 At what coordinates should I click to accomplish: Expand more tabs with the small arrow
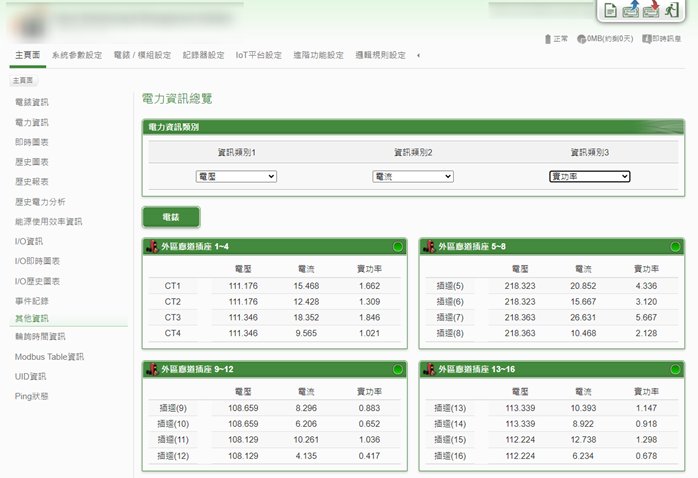pos(417,56)
